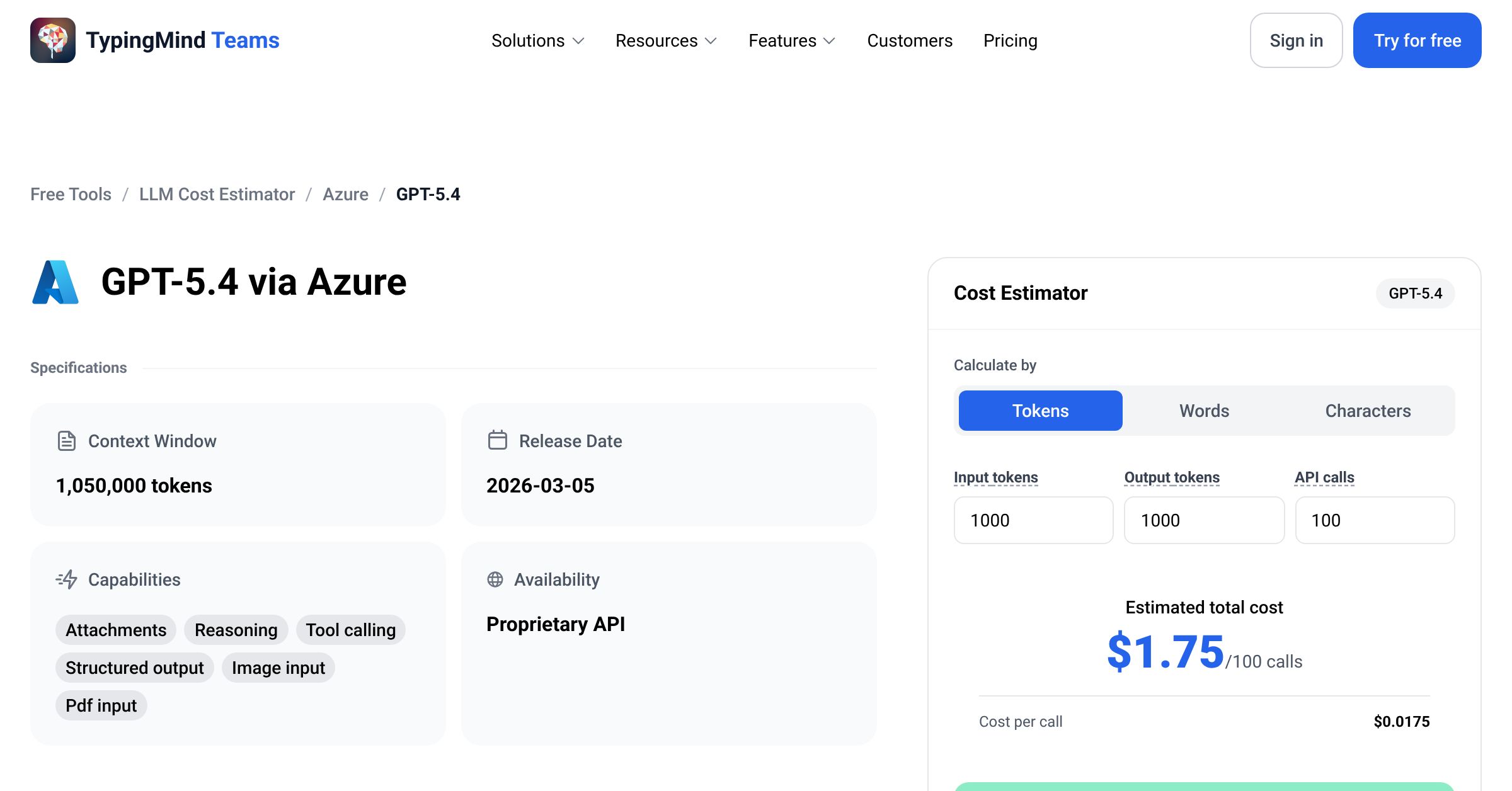Viewport: 1512px width, 791px height.
Task: Switch calculation to Characters
Action: point(1368,411)
